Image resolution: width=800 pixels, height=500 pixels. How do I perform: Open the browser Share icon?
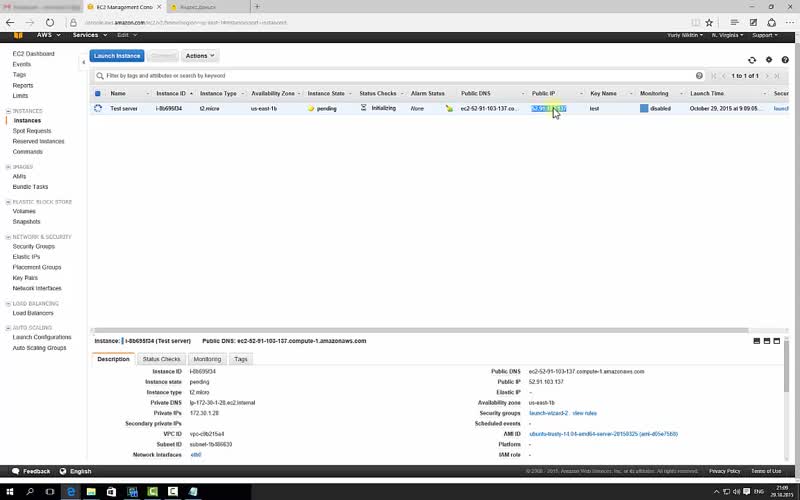(771, 22)
